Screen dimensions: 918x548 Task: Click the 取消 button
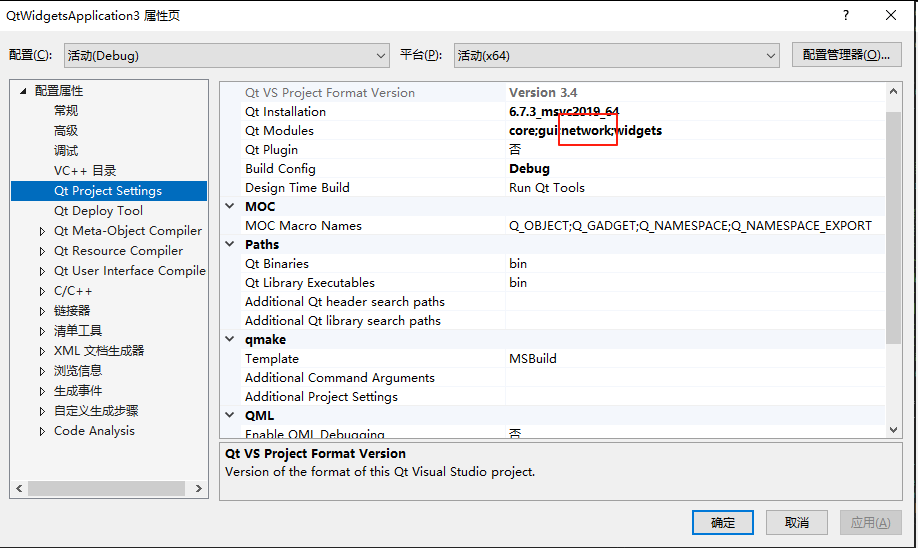tap(797, 522)
